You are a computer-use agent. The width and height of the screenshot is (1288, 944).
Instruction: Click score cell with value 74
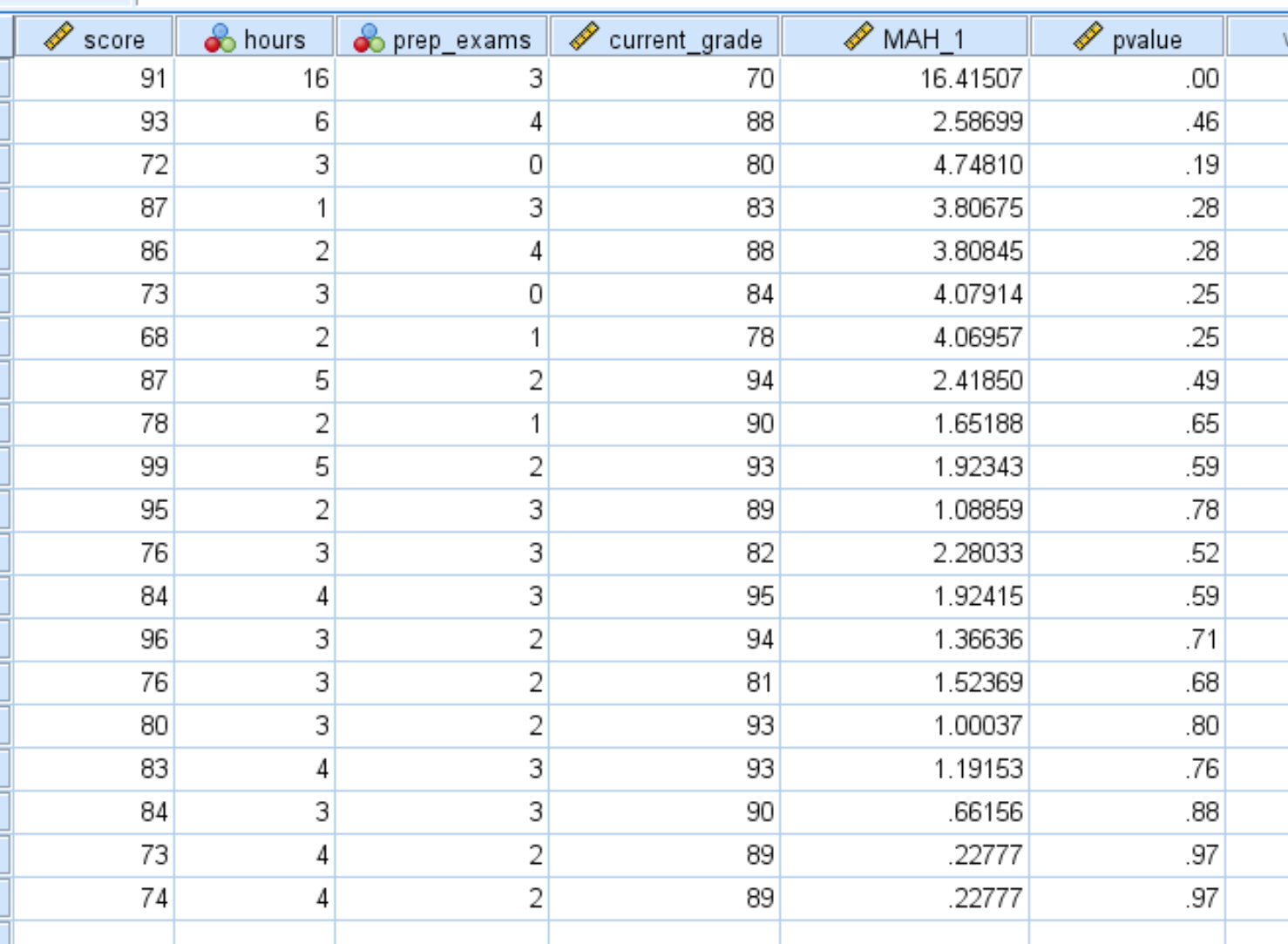click(x=94, y=898)
